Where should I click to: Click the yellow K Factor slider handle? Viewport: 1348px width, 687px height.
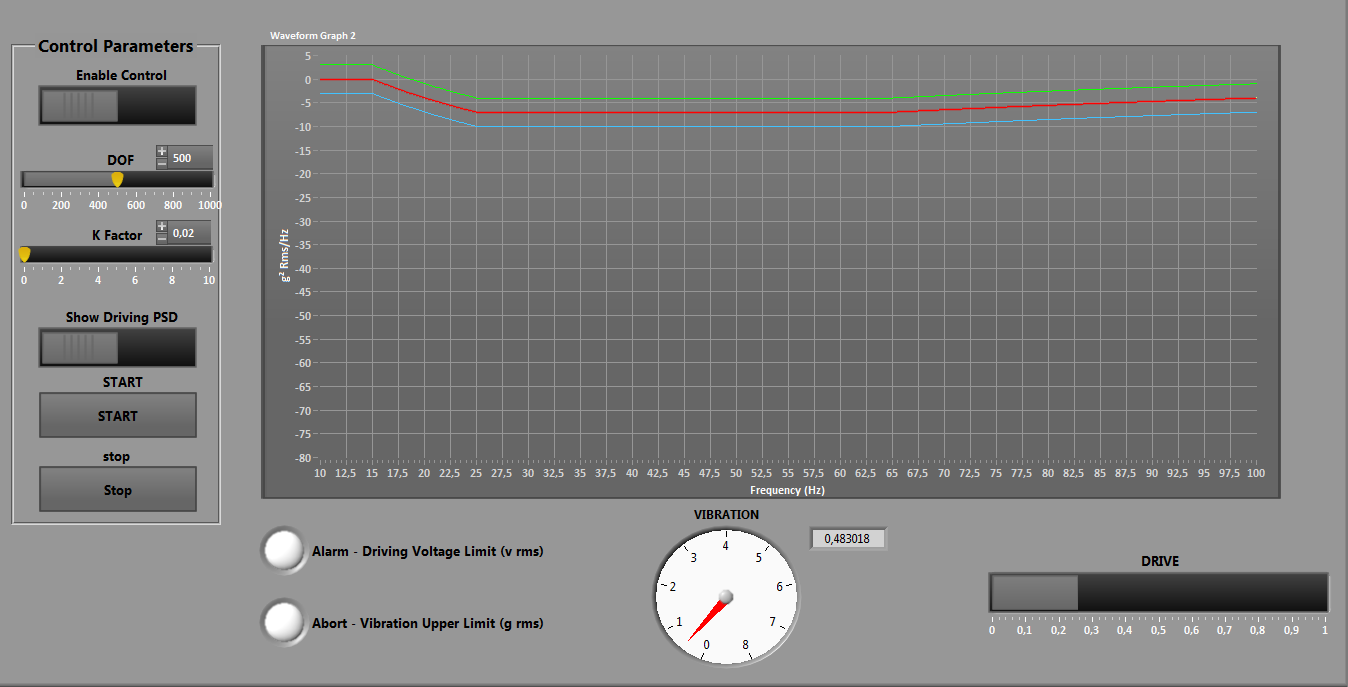point(24,254)
